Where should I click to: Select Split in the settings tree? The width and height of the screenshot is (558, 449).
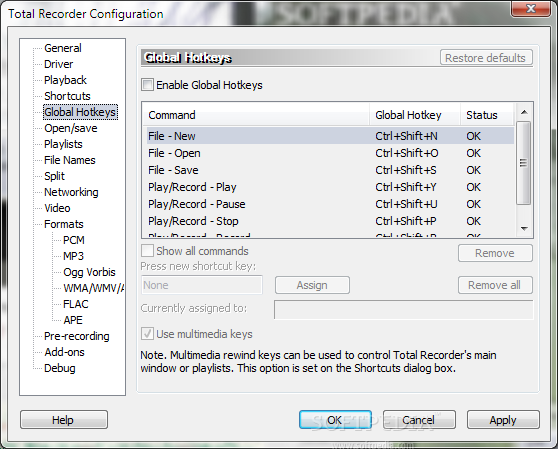pos(54,176)
